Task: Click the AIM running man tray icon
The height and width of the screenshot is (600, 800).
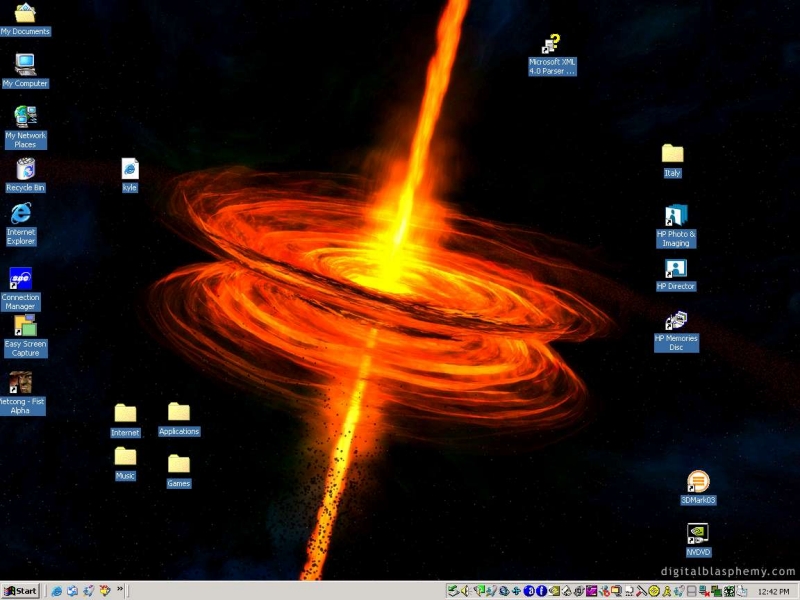Action: coord(666,591)
